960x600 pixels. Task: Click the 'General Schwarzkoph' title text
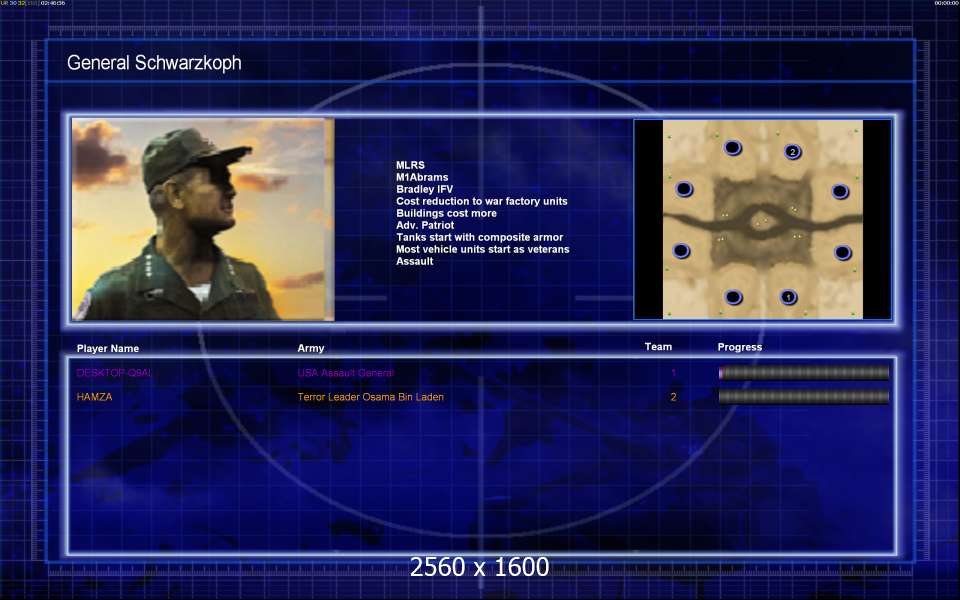tap(154, 63)
